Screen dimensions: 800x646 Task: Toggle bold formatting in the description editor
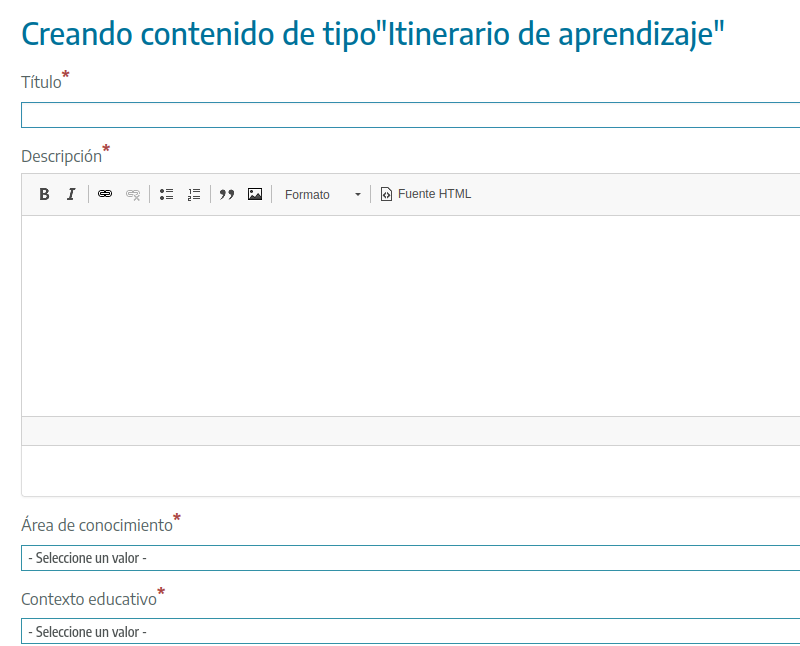point(44,194)
